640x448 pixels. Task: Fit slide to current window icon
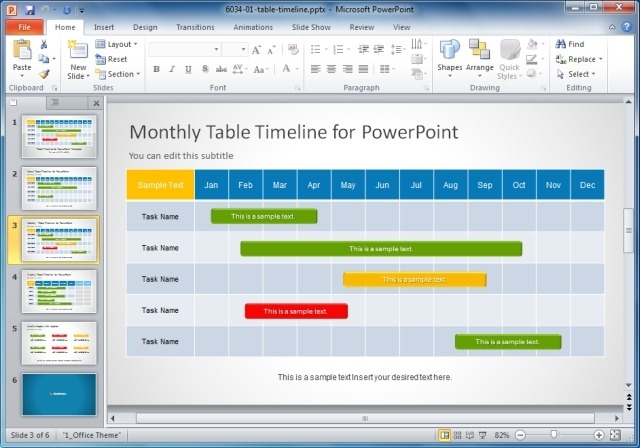(x=615, y=435)
